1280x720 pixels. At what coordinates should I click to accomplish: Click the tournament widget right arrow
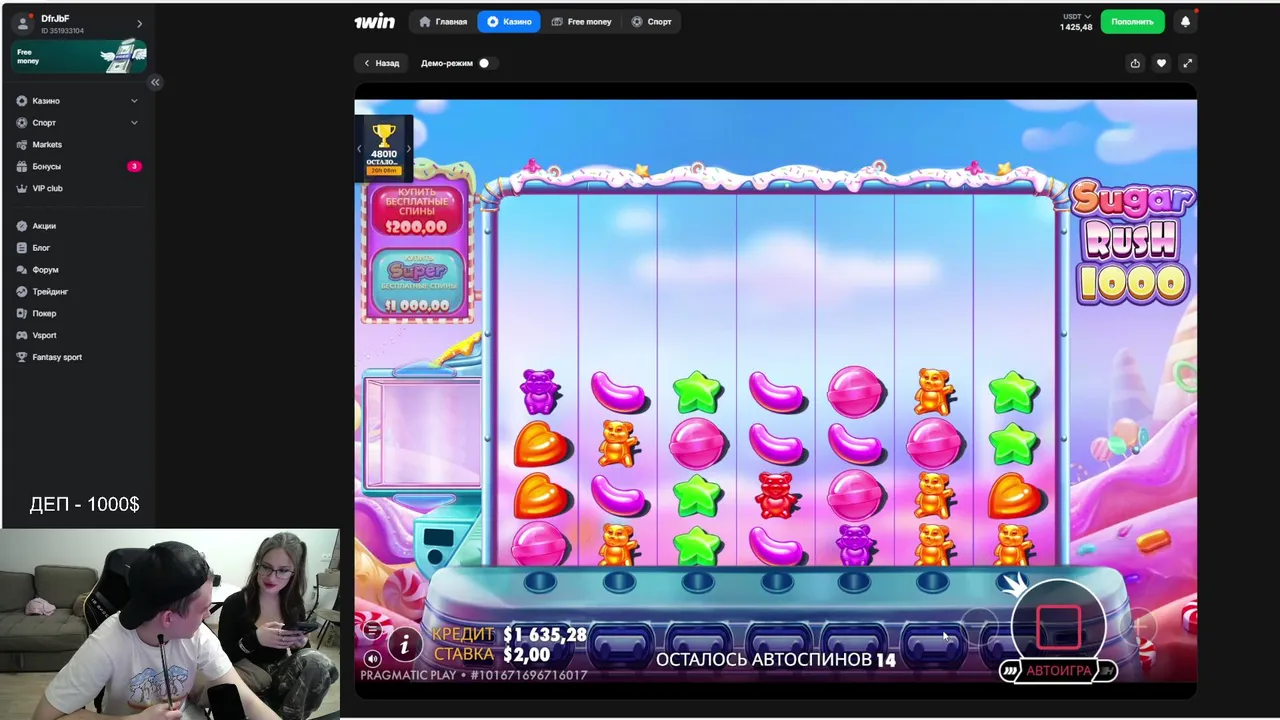408,149
